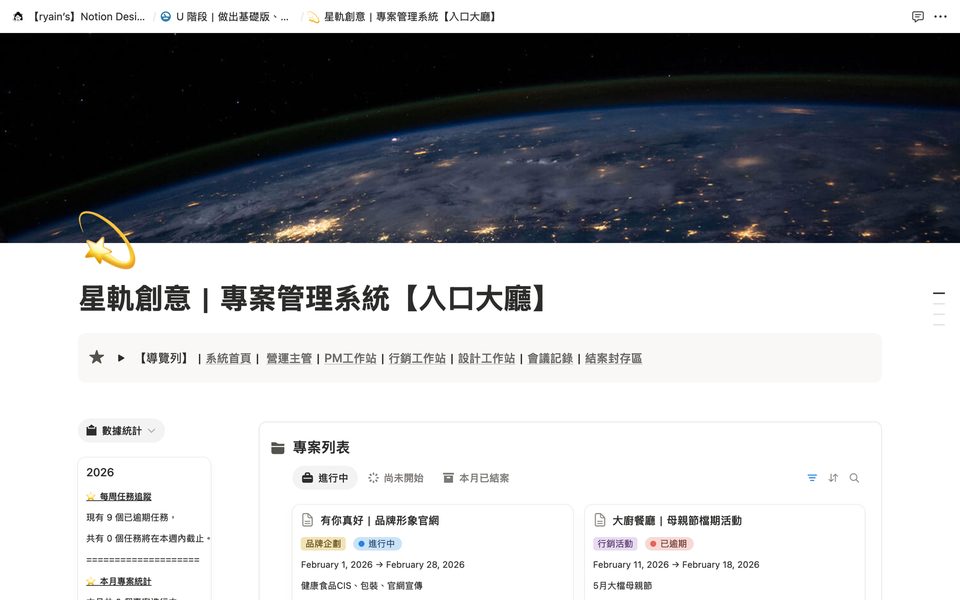Open the 結案封存區 link
Image resolution: width=960 pixels, height=600 pixels.
613,358
